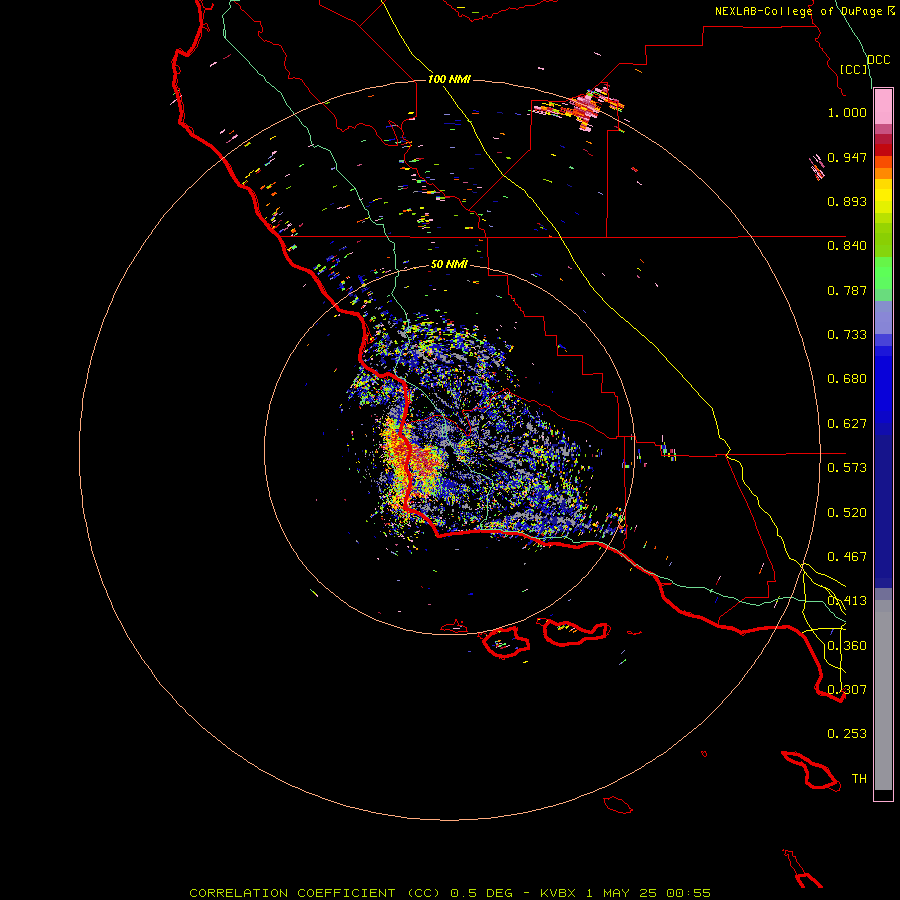Select the 0.840 scale value
Viewport: 900px width, 900px height.
tap(847, 246)
